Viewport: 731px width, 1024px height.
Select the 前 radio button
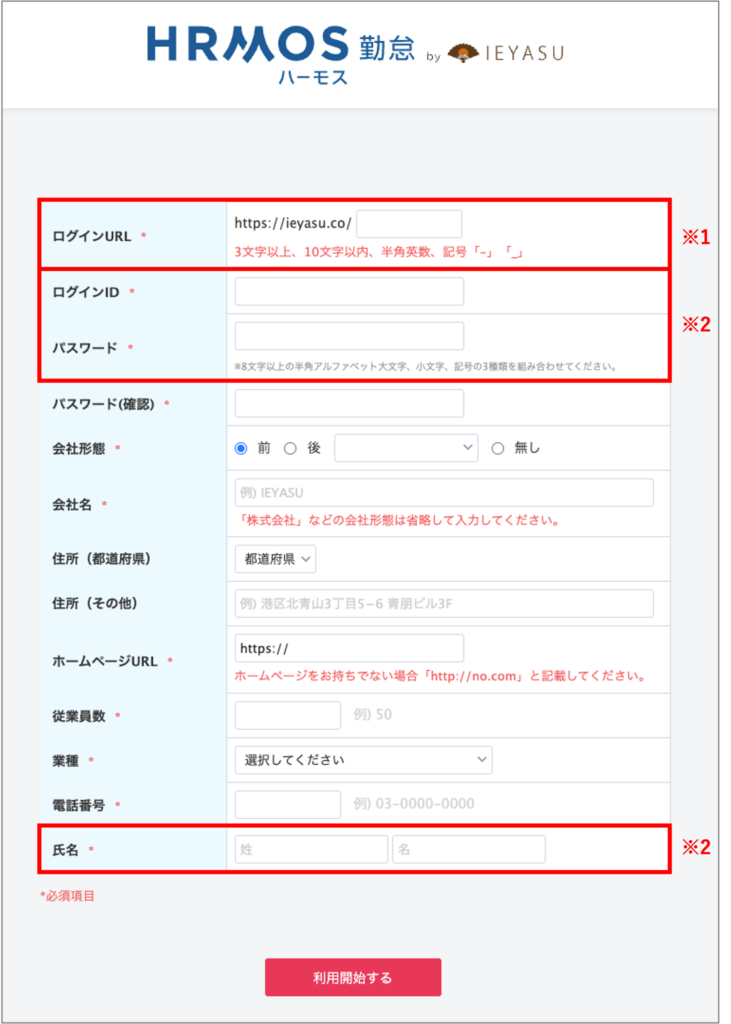[241, 448]
